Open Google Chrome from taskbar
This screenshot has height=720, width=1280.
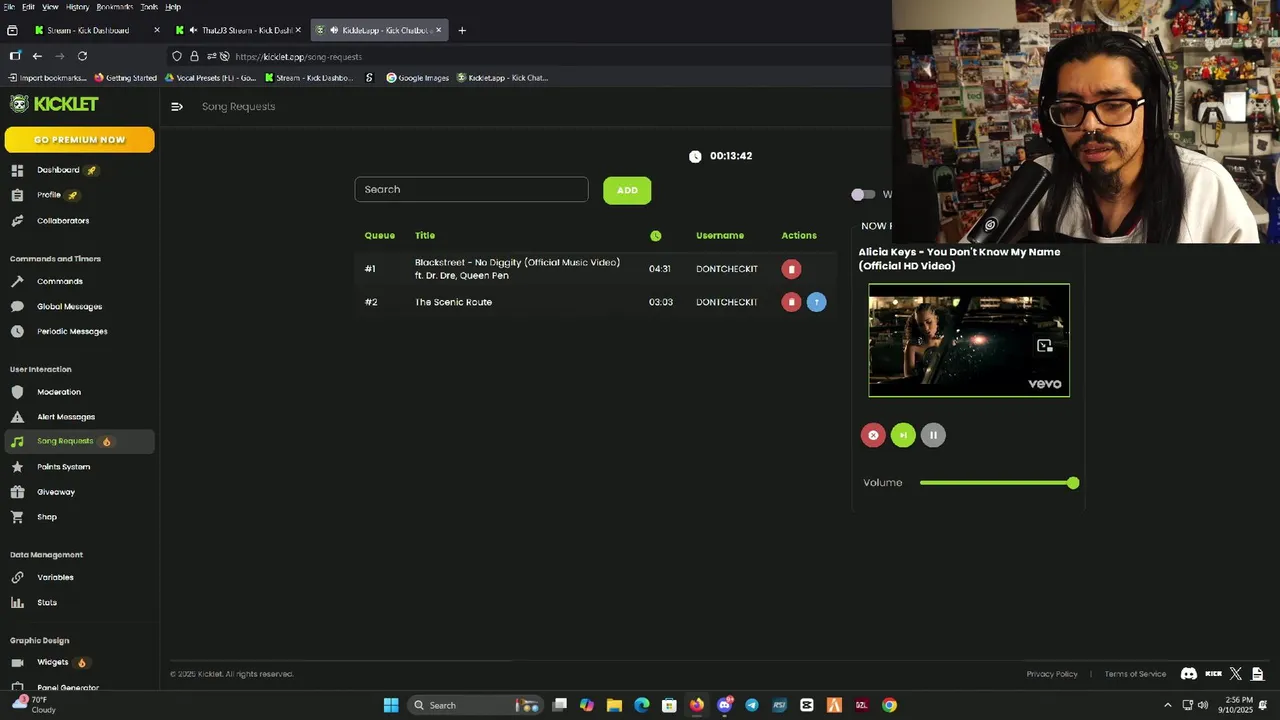click(889, 705)
